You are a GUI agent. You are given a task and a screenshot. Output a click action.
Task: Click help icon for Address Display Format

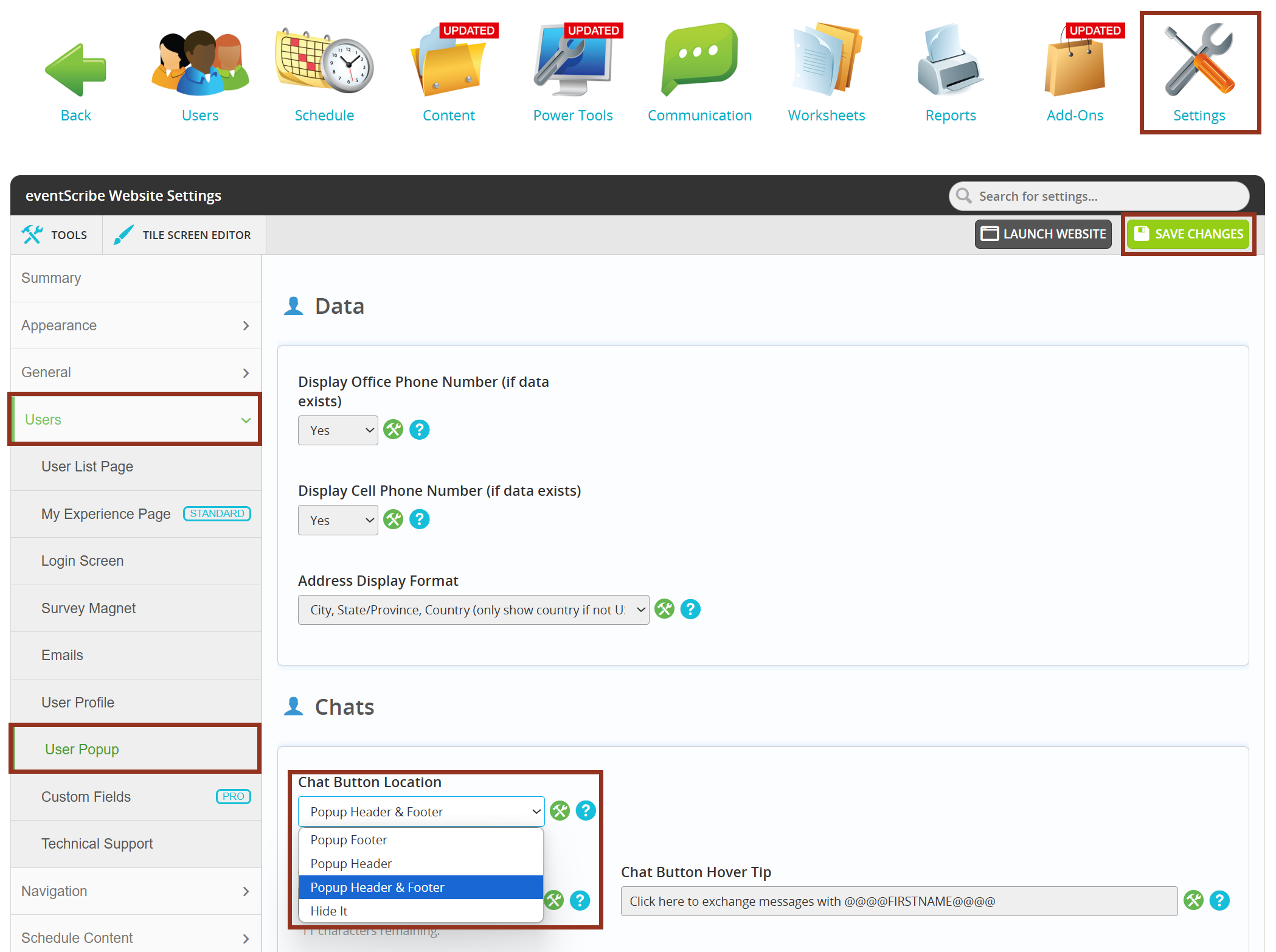[690, 609]
